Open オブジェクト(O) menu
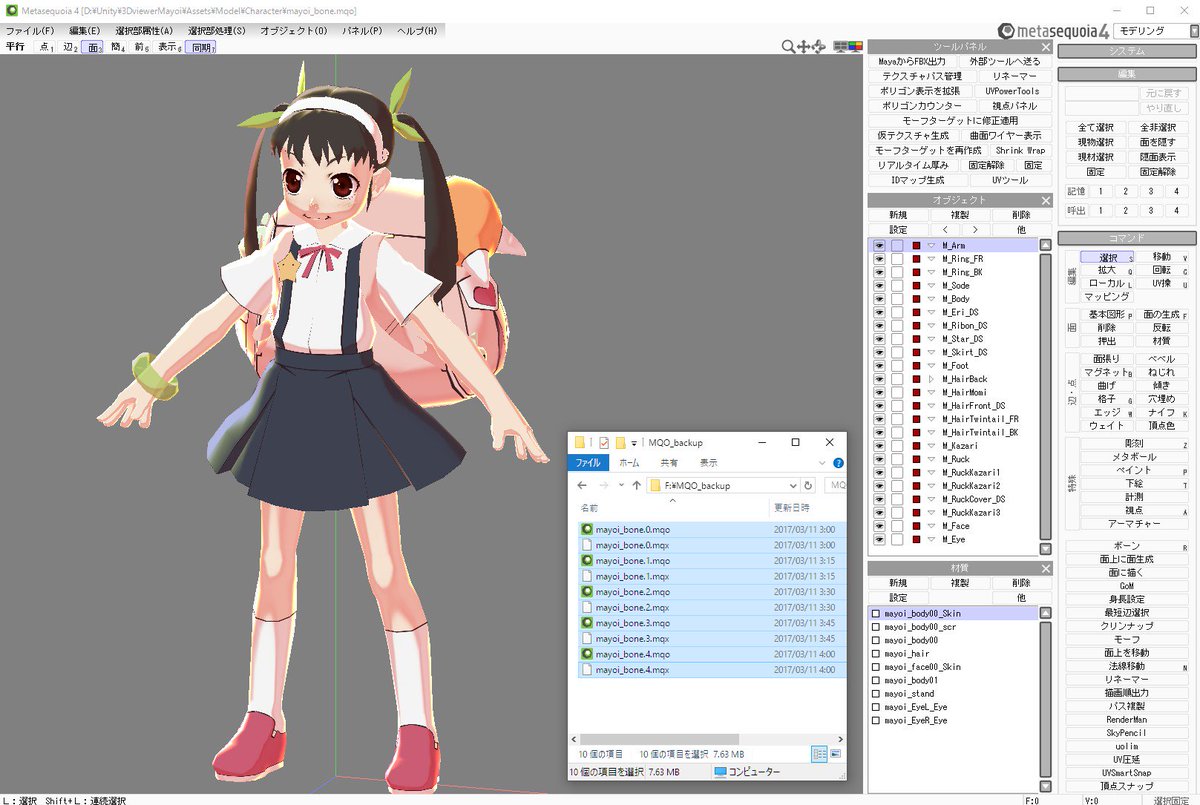Screen dimensions: 1200x805 [293, 31]
